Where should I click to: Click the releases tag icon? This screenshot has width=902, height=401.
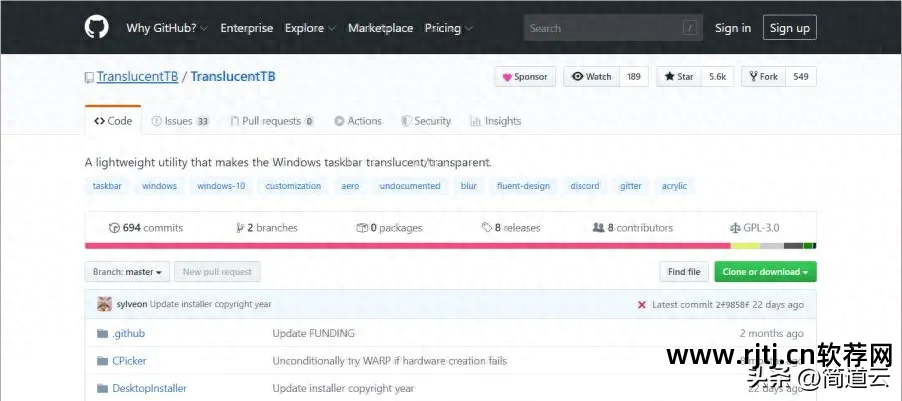coord(486,228)
